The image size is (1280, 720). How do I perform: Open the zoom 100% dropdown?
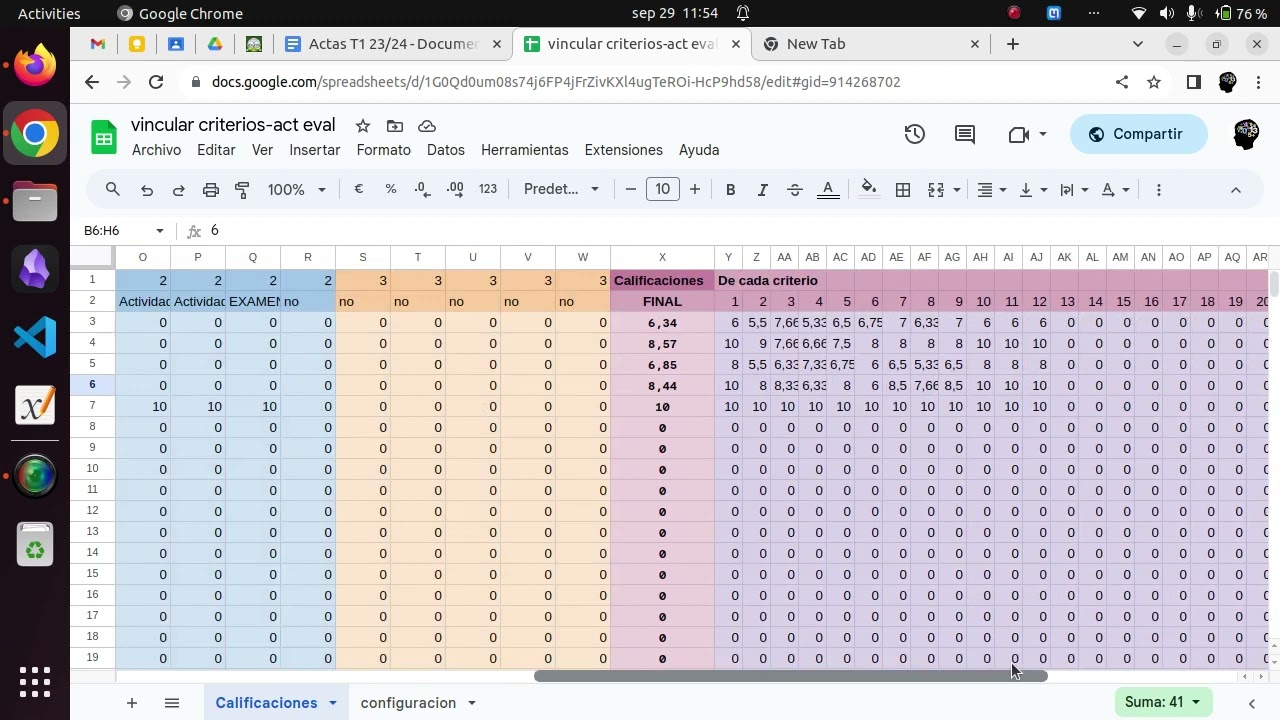(297, 189)
